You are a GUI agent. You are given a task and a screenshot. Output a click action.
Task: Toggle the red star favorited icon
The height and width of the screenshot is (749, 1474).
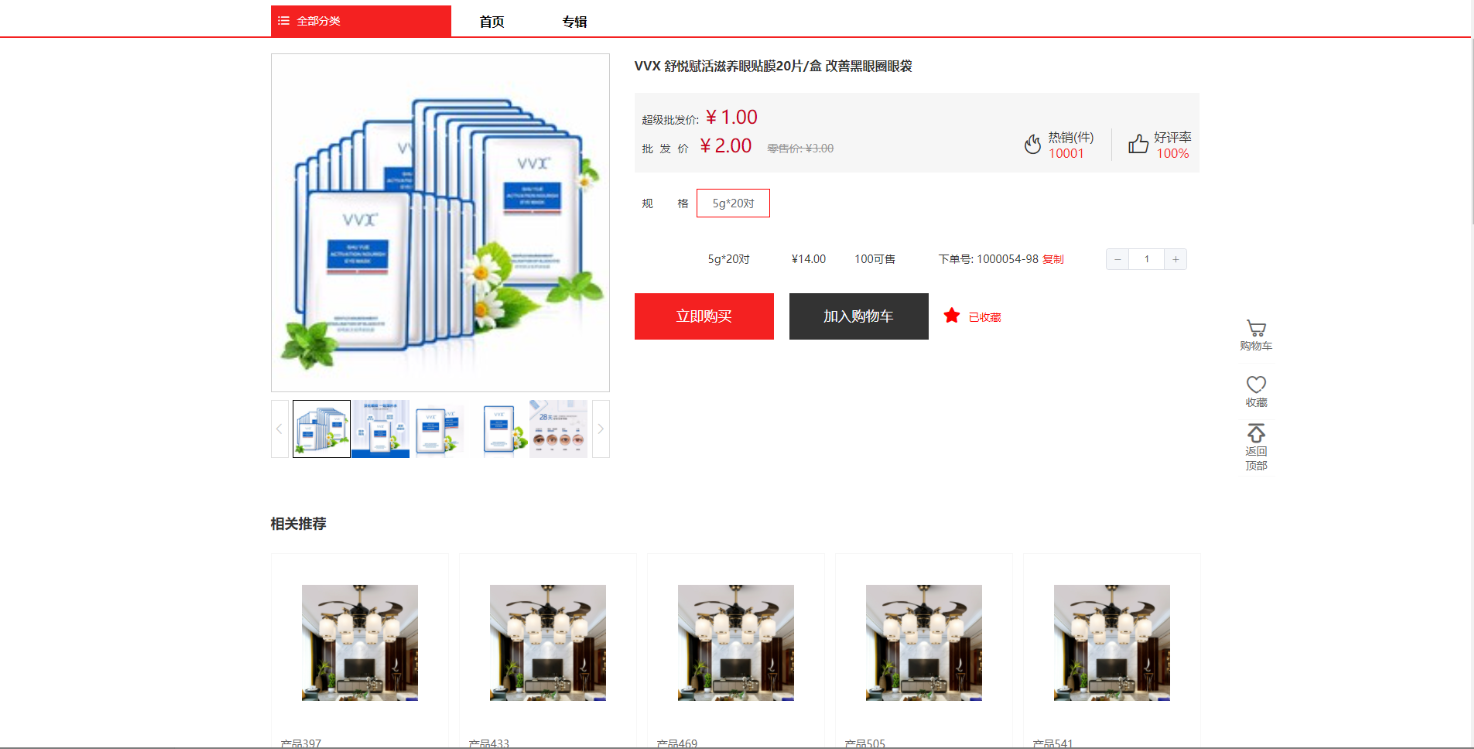pos(951,316)
